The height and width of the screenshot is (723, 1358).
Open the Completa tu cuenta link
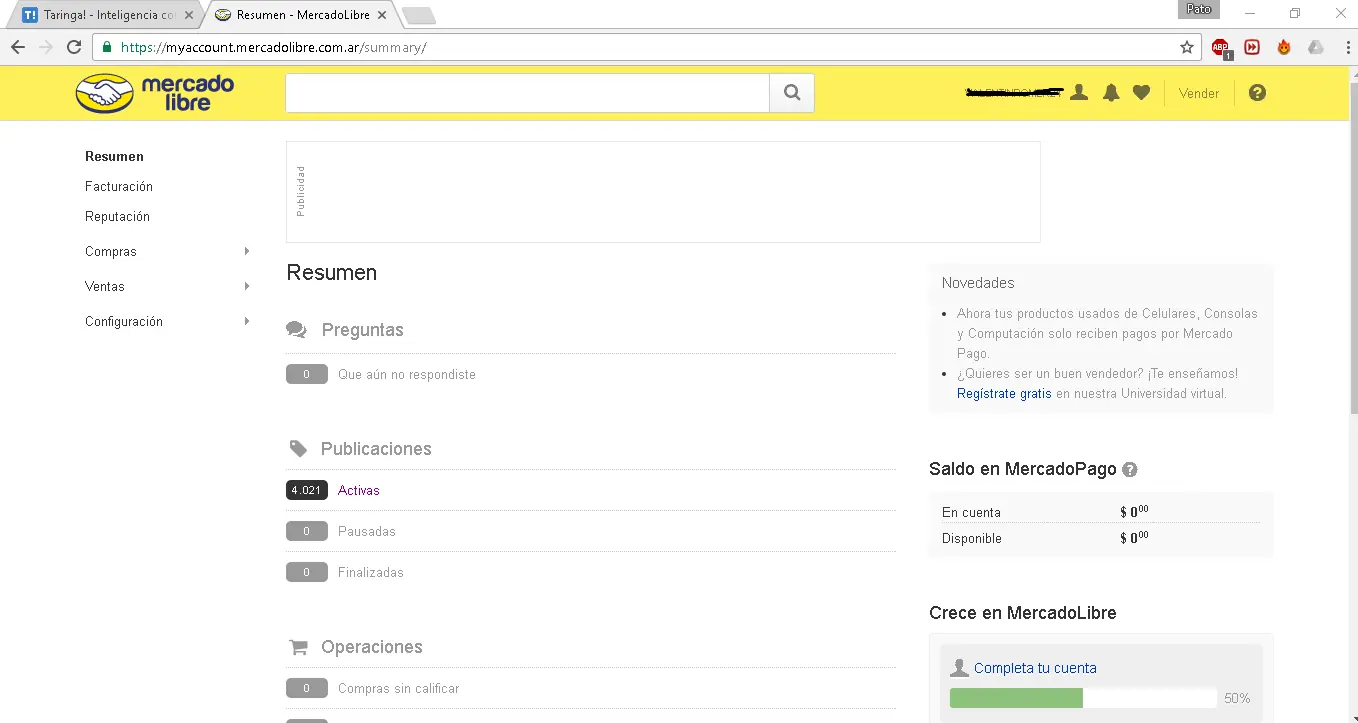(1035, 668)
